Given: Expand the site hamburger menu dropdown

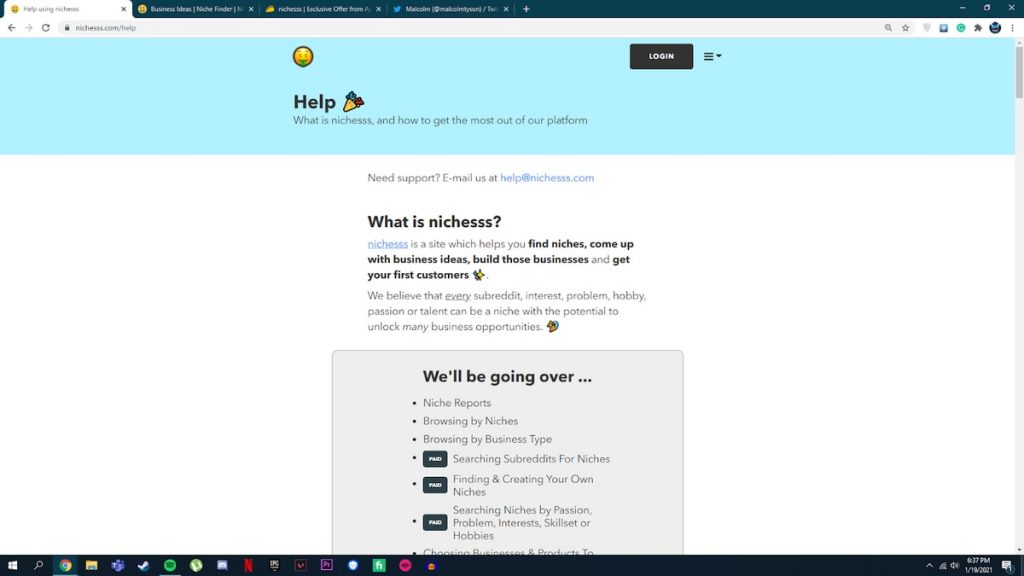Looking at the screenshot, I should coord(712,56).
